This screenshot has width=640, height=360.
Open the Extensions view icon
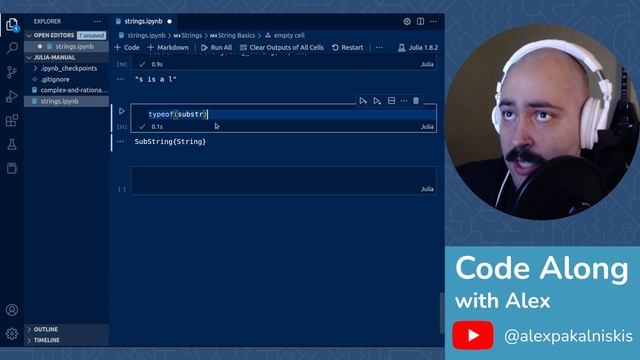(12, 120)
